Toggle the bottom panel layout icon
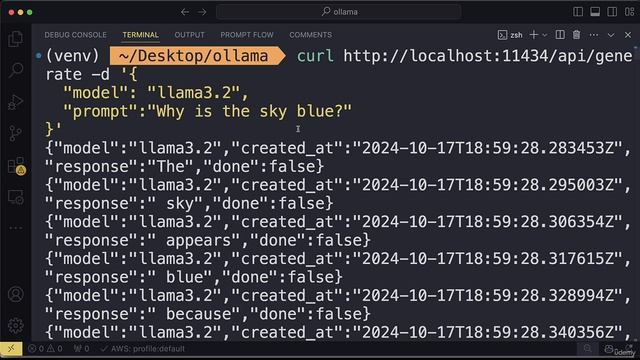Image resolution: width=640 pixels, height=360 pixels. tap(595, 12)
